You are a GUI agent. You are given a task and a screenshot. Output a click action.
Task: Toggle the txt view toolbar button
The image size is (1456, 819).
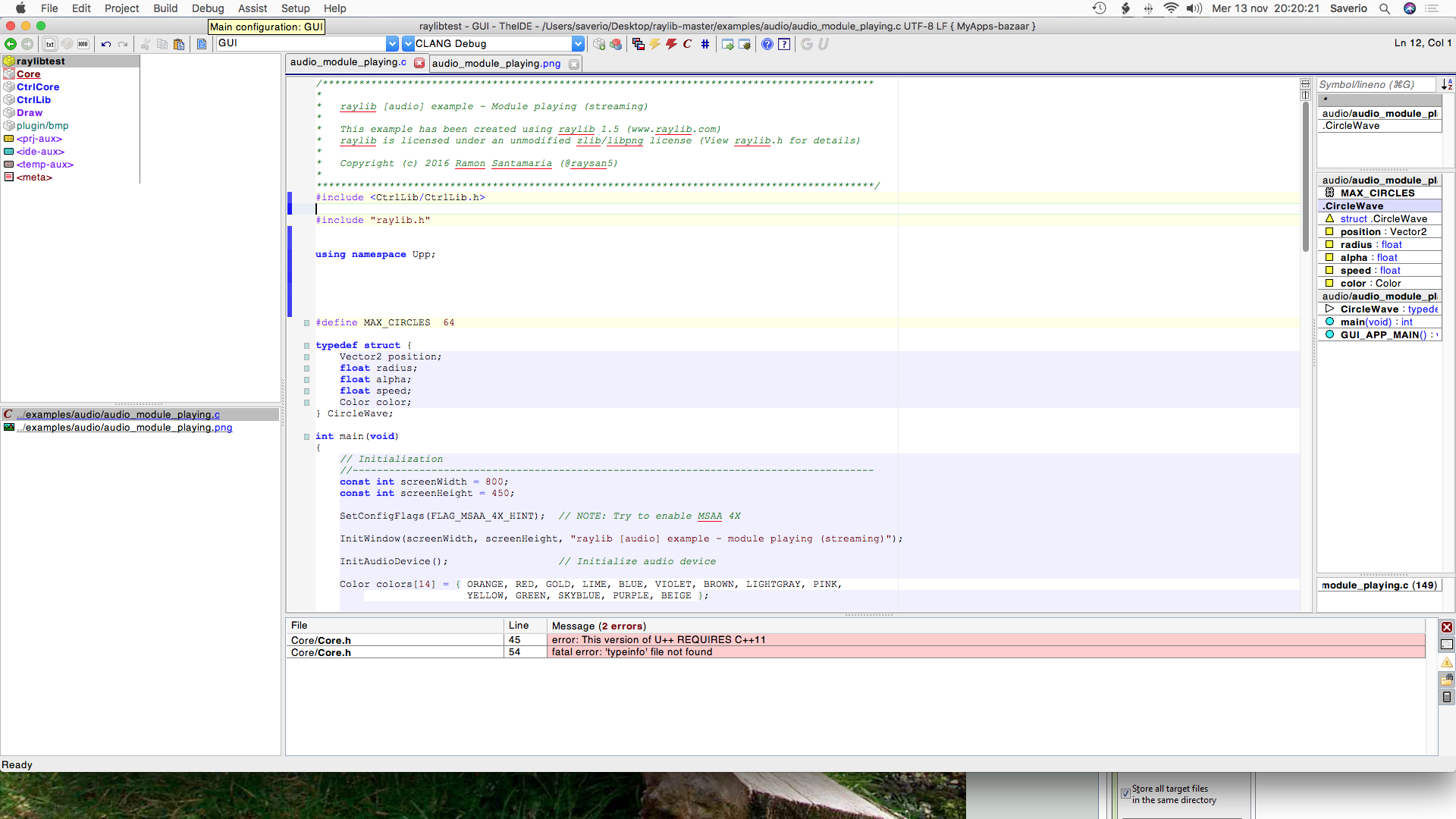(x=50, y=44)
